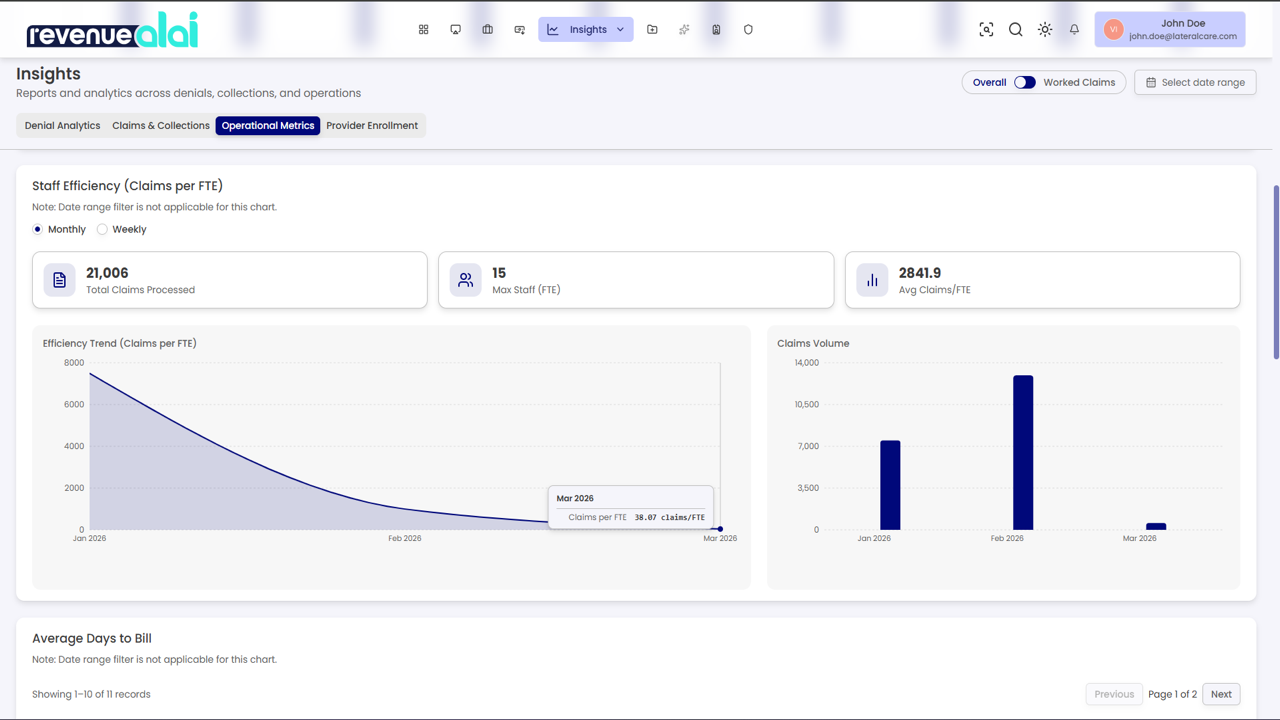Select the Weekly radio button

tap(102, 229)
